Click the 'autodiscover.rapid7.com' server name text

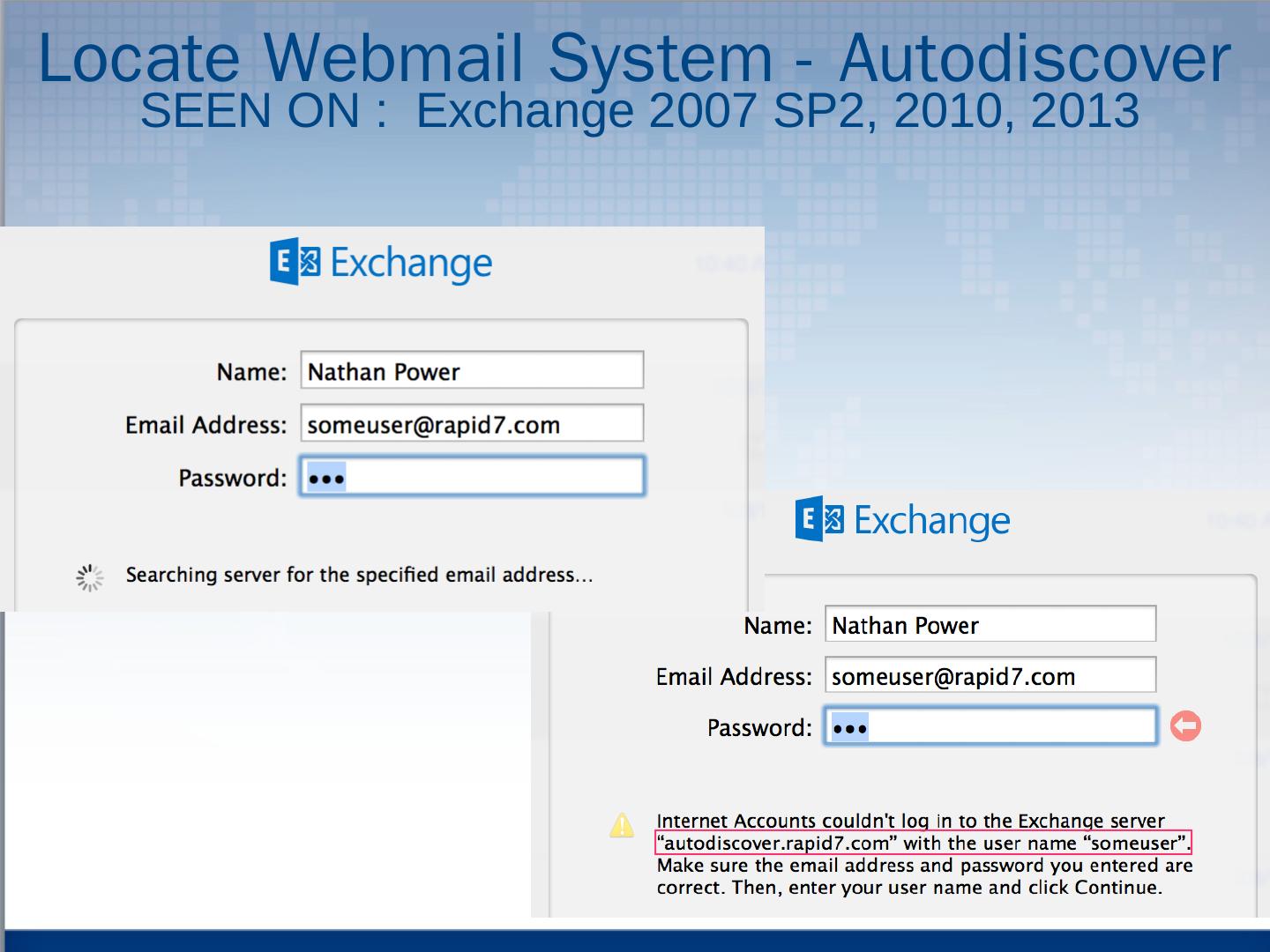(x=777, y=843)
